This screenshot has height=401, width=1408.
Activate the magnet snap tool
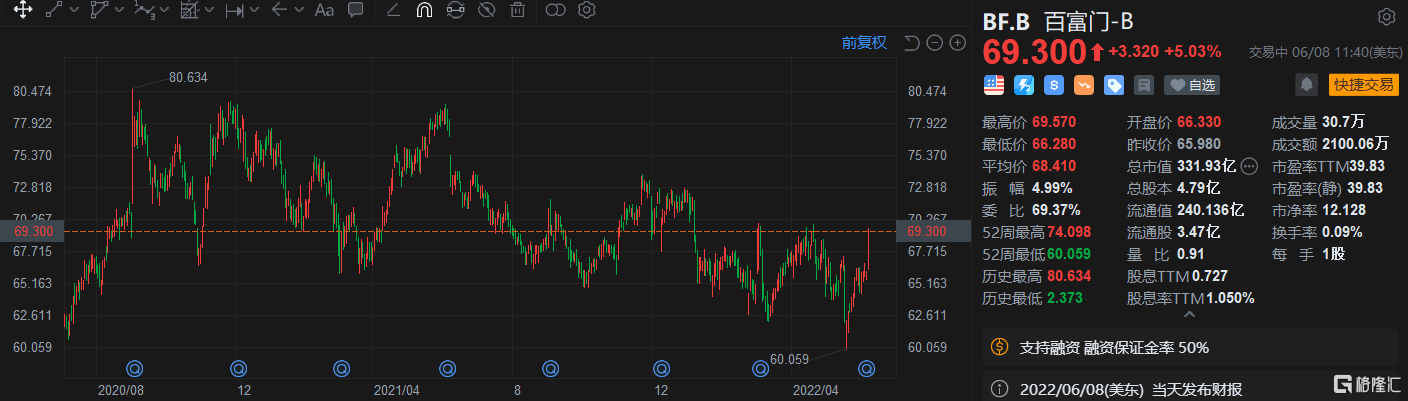click(x=423, y=11)
